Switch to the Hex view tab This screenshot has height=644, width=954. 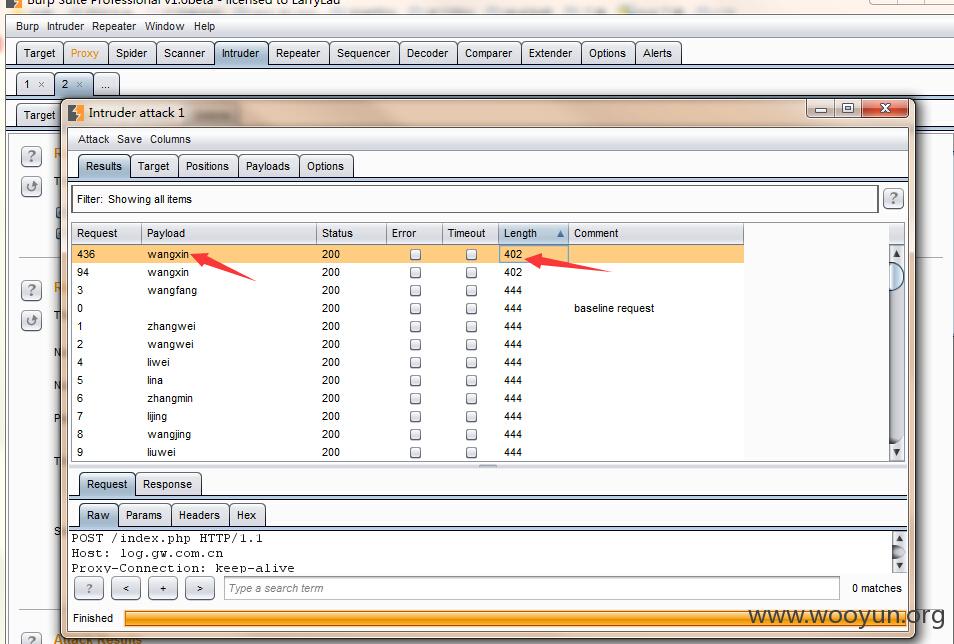click(246, 515)
